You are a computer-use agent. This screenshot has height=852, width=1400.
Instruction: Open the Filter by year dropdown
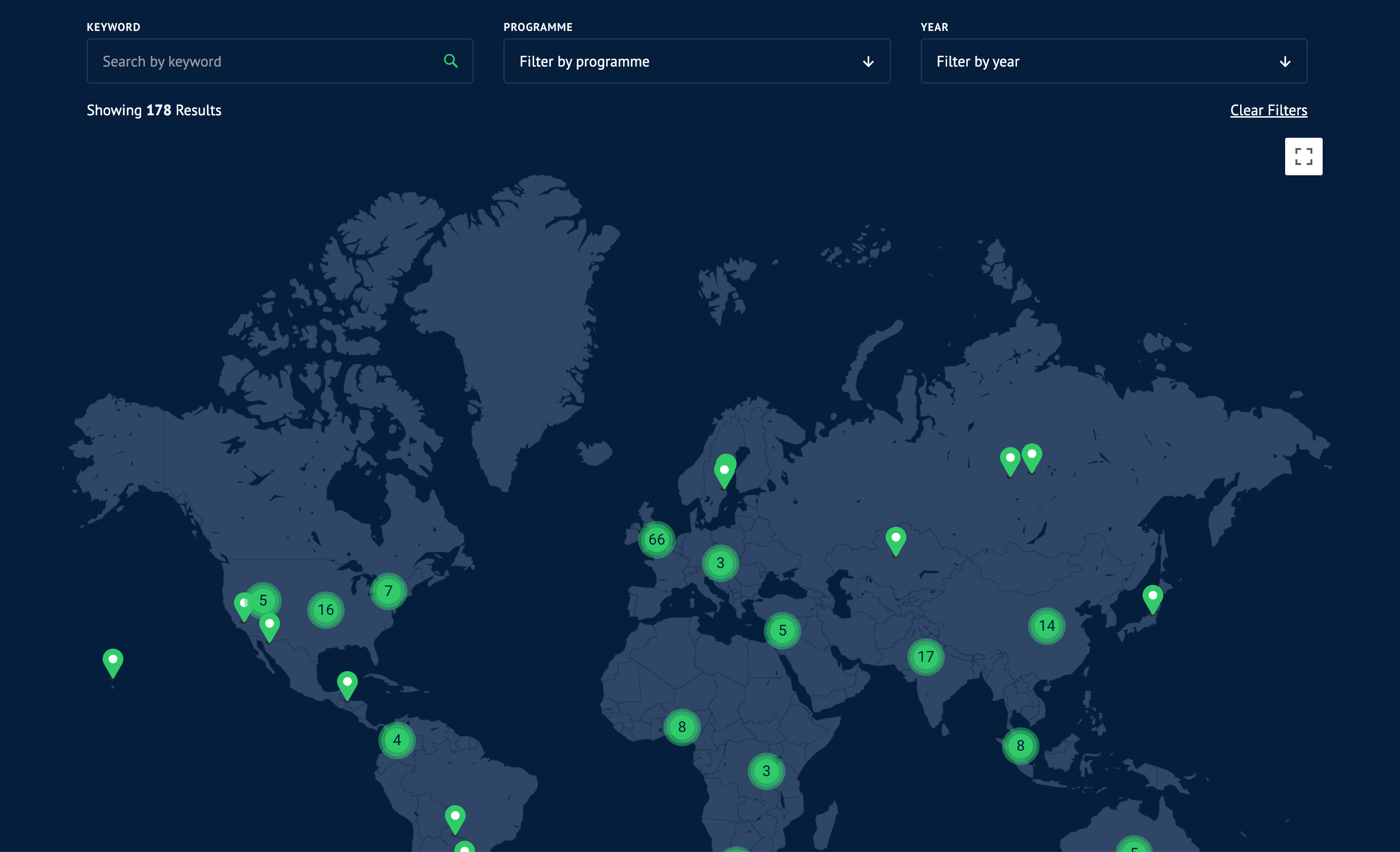coord(1113,61)
